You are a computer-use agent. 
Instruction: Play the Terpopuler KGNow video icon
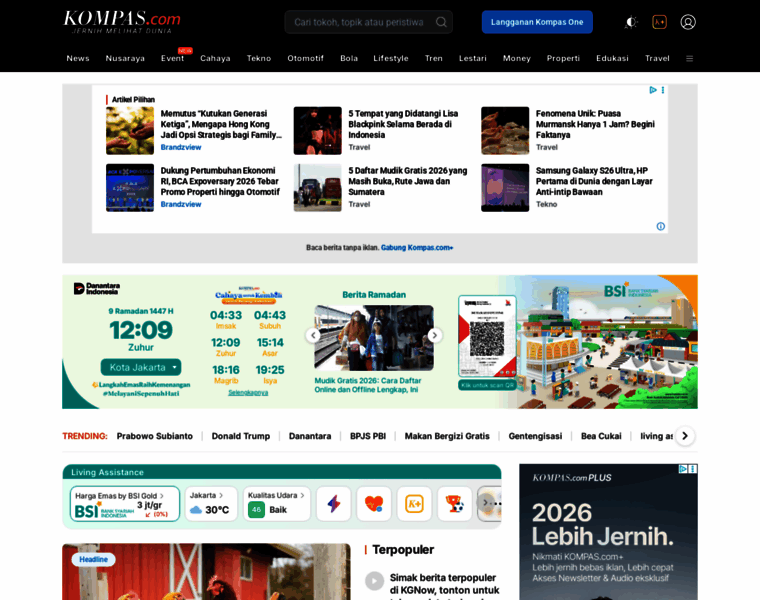point(374,581)
